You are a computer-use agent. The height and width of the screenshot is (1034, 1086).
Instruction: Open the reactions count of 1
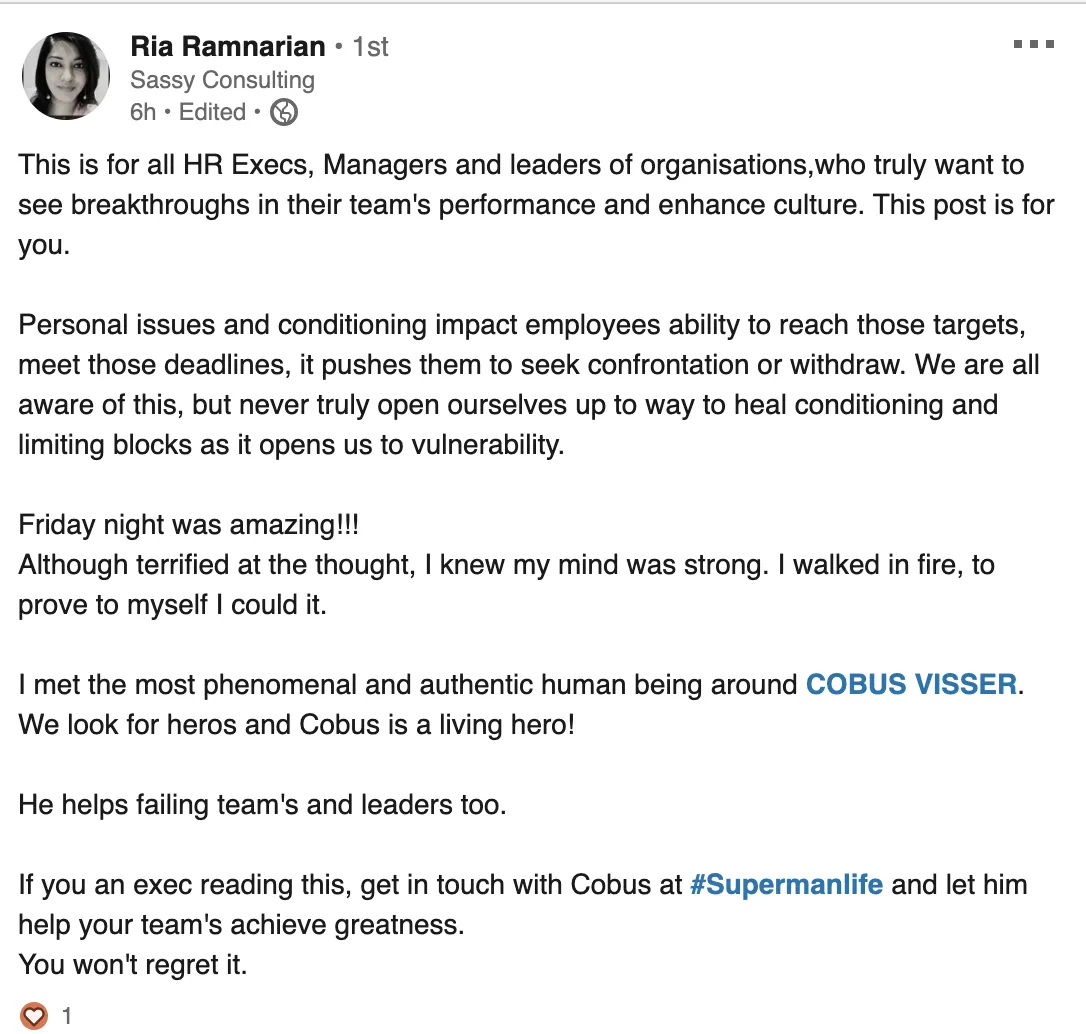(67, 1017)
